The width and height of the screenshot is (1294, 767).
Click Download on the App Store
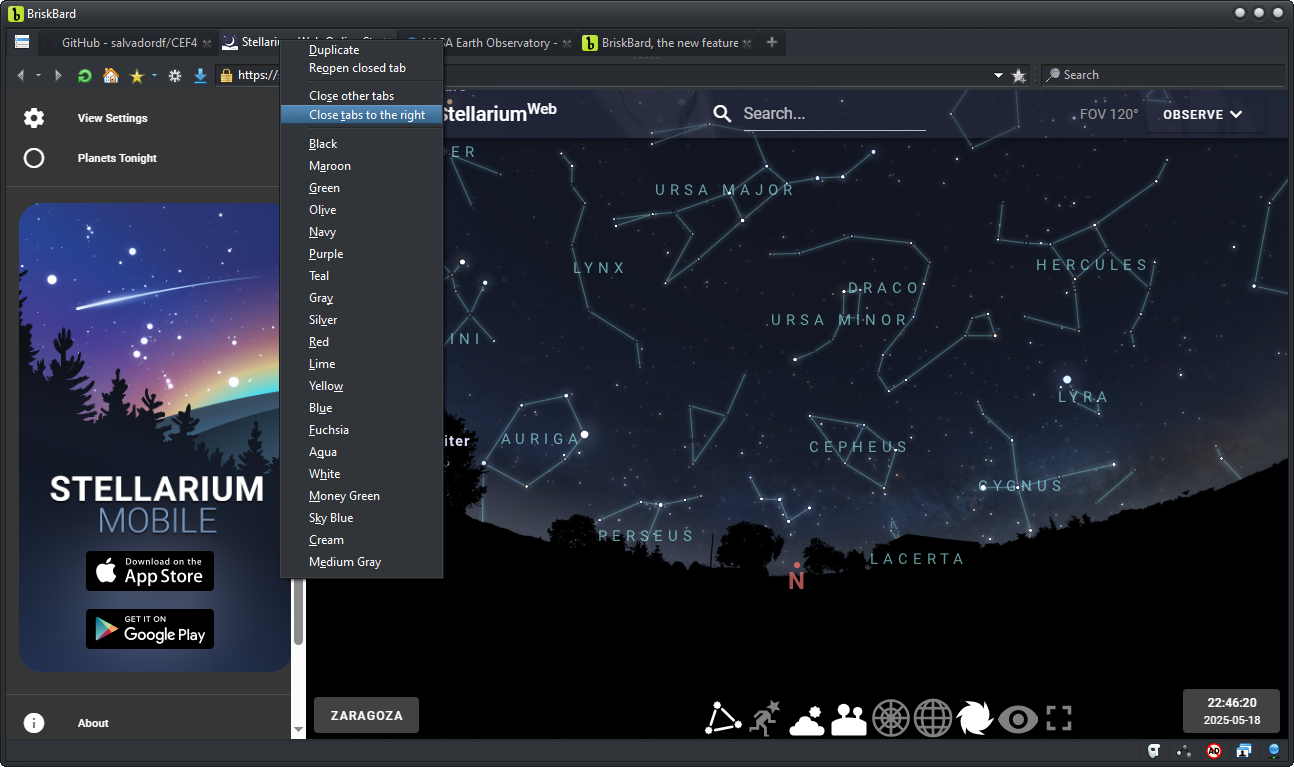click(150, 571)
